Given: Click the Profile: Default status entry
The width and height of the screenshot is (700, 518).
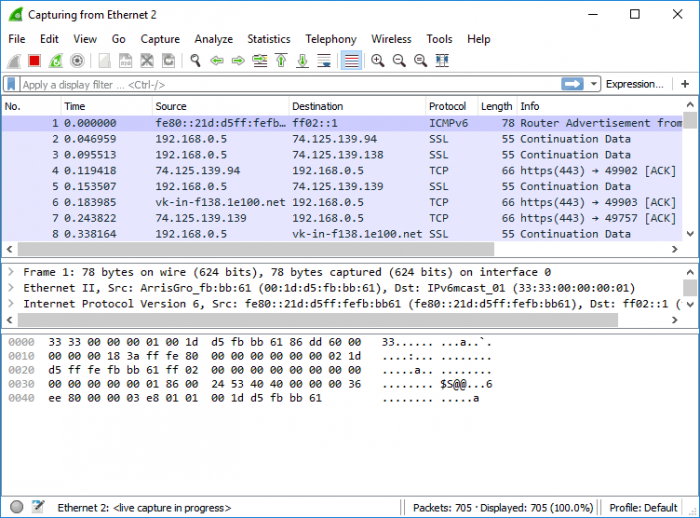Looking at the screenshot, I should coord(643,508).
